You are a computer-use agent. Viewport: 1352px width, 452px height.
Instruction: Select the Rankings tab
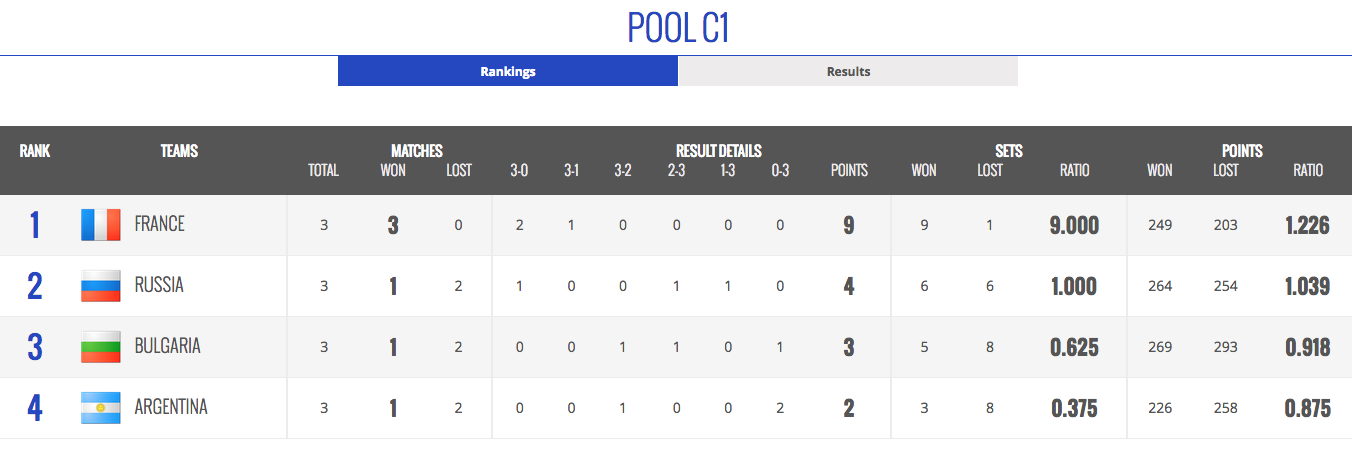[x=508, y=71]
